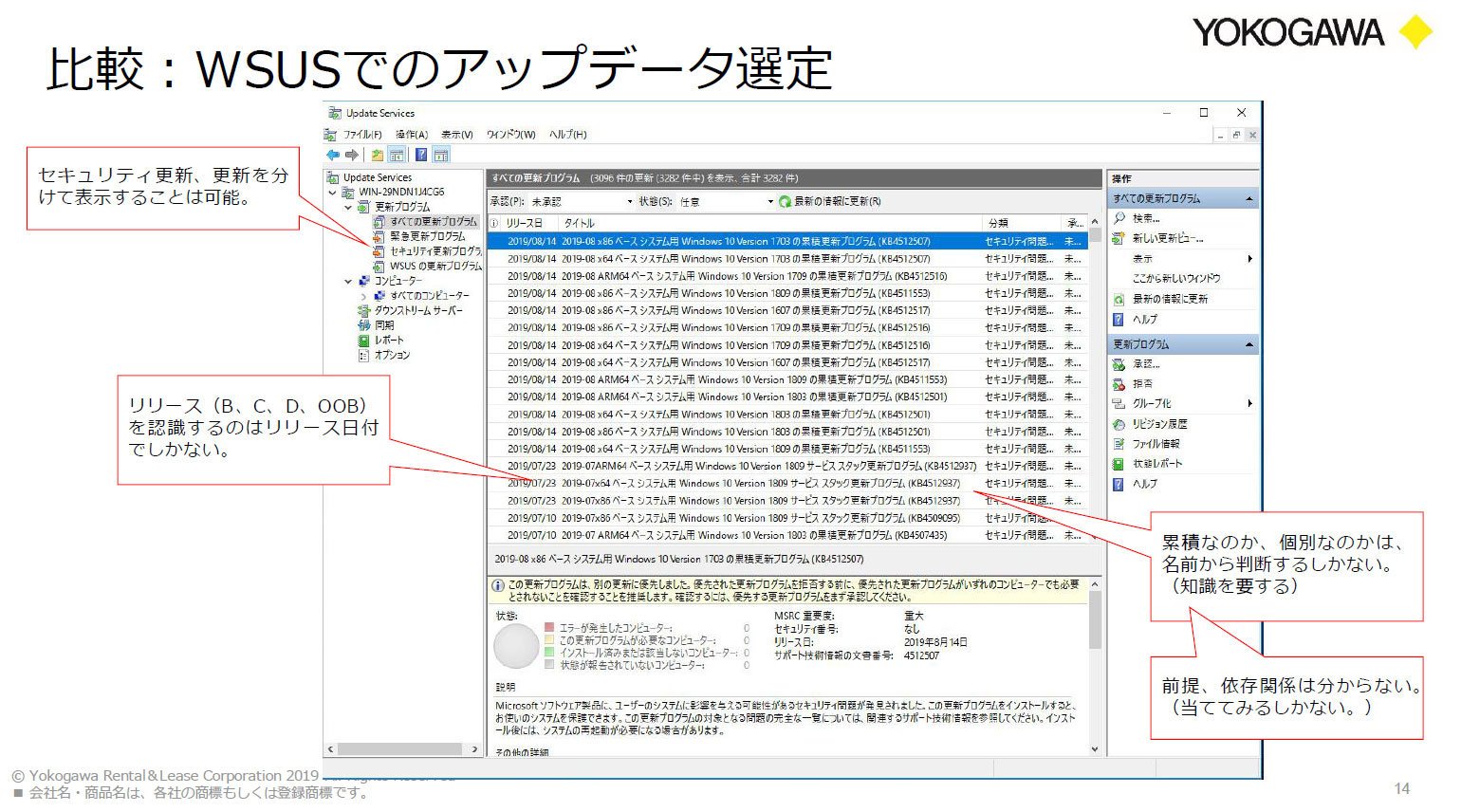Expand the すべてのコンピューター tree node
1461x812 pixels.
coord(363,296)
